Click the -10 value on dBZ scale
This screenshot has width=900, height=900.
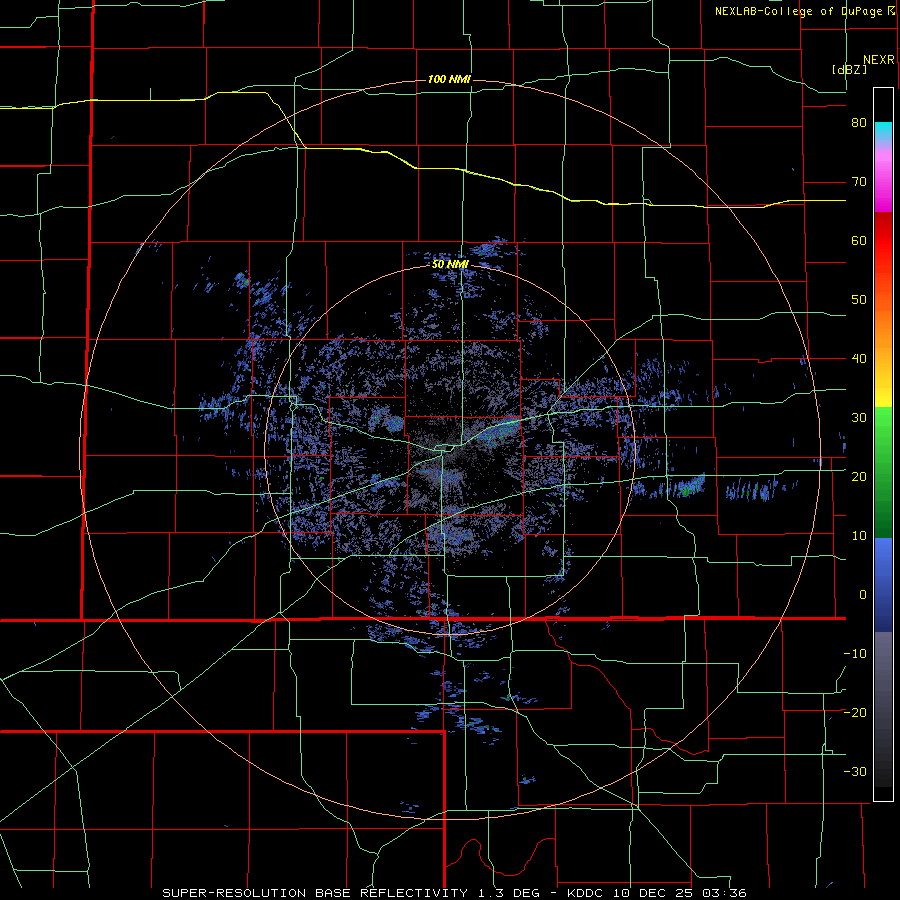pos(855,653)
